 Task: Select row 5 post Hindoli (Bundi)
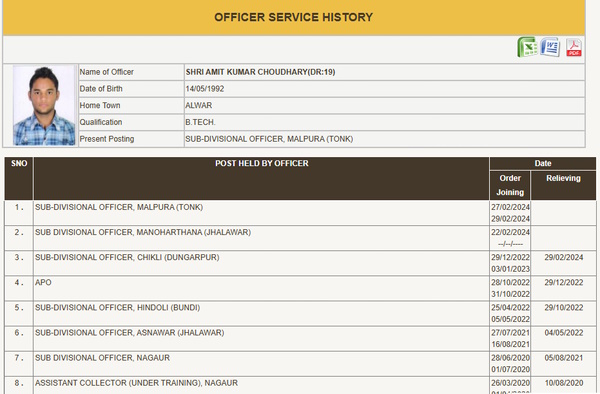(117, 308)
